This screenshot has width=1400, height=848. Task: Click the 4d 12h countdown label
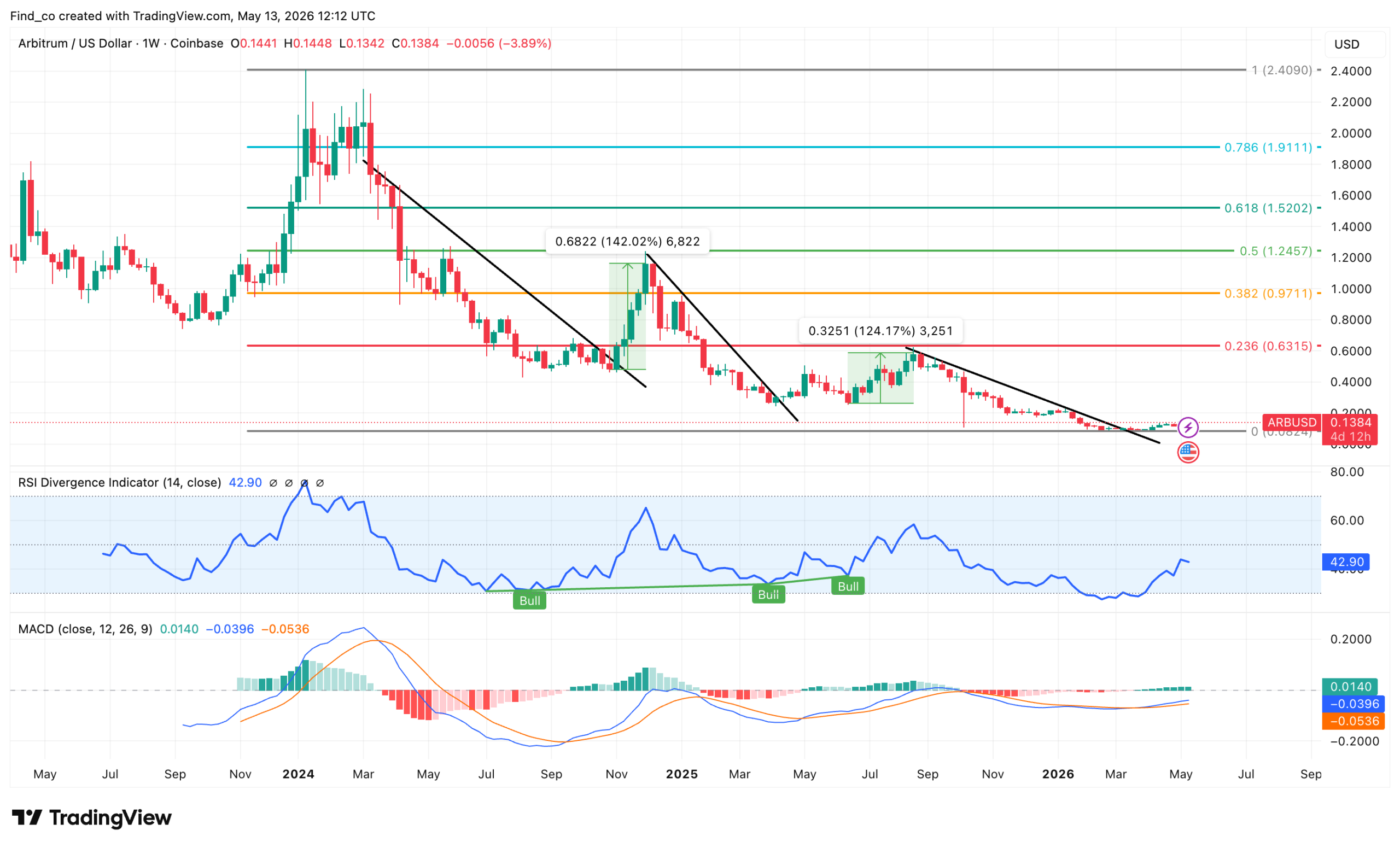click(x=1351, y=437)
